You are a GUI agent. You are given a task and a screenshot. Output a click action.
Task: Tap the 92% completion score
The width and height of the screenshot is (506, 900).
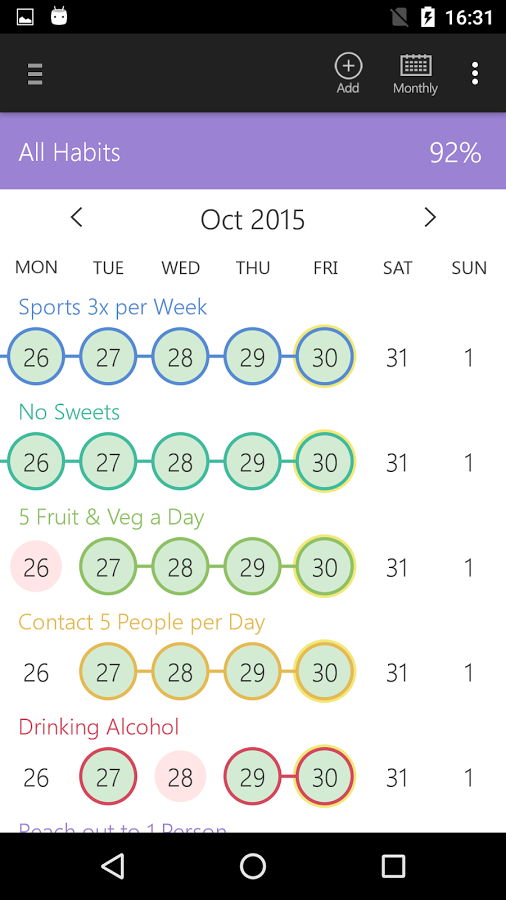[x=455, y=153]
